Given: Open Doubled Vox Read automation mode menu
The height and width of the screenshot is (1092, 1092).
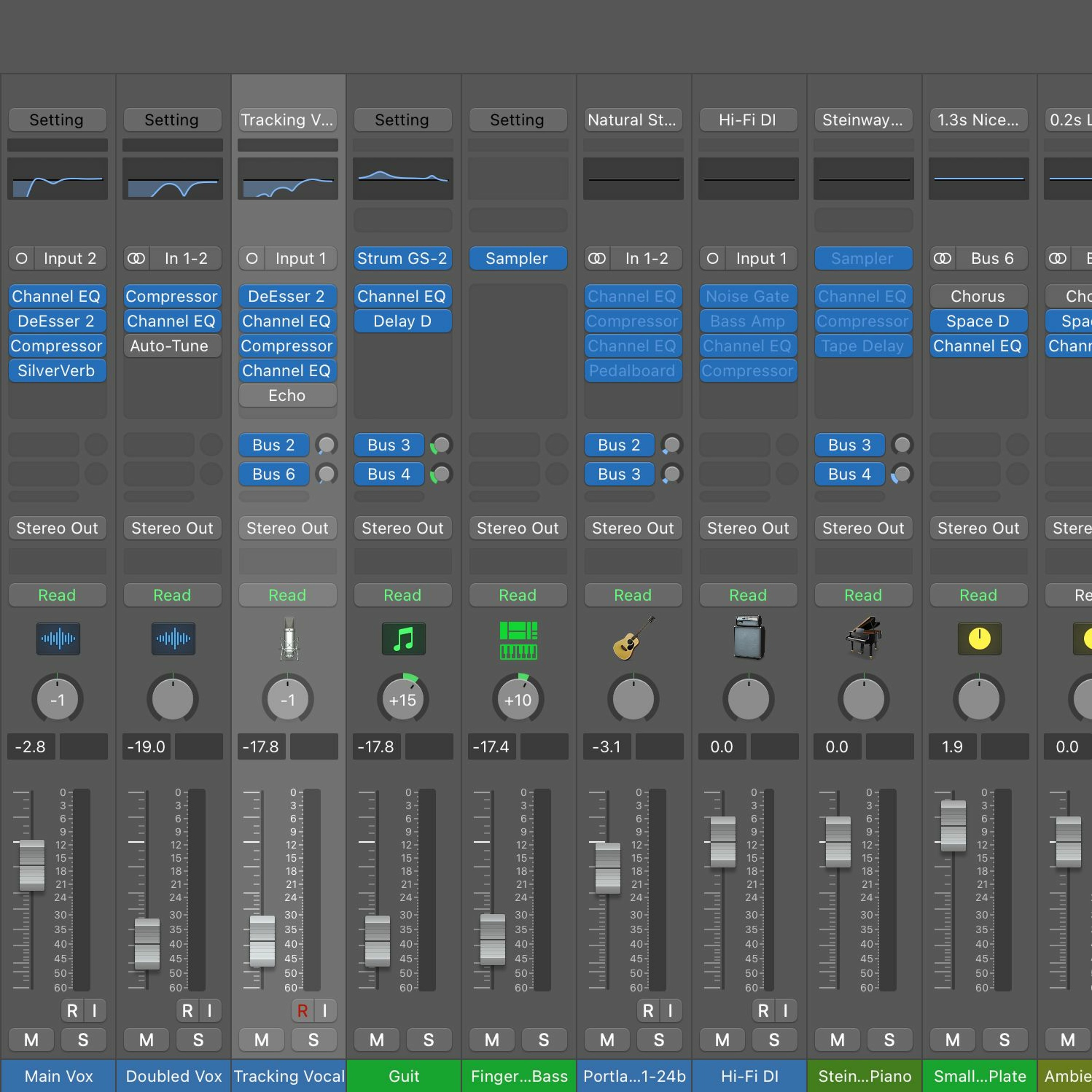Looking at the screenshot, I should [x=173, y=595].
